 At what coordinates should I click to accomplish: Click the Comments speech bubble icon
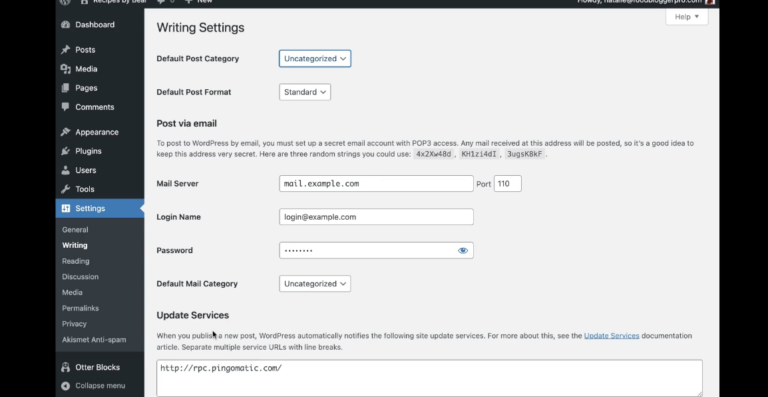pos(66,107)
